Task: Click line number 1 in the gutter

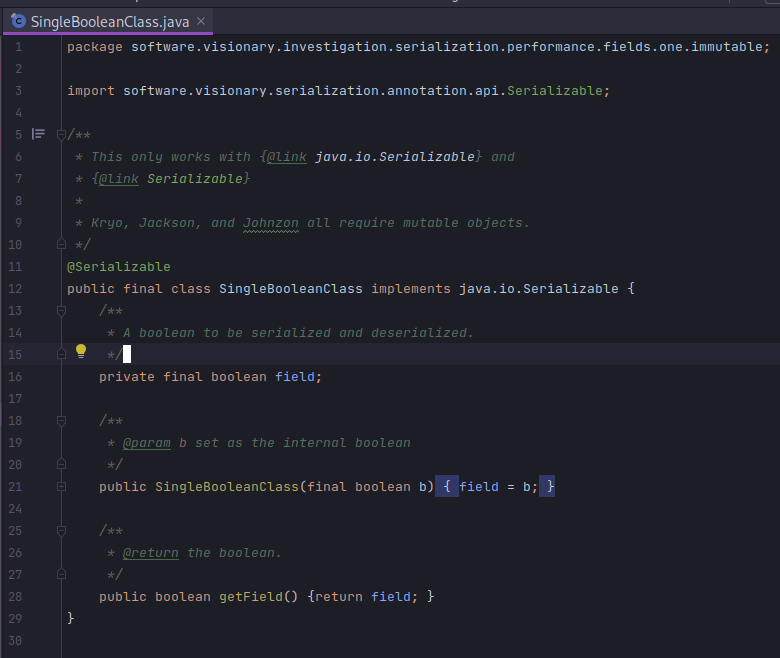Action: click(18, 47)
